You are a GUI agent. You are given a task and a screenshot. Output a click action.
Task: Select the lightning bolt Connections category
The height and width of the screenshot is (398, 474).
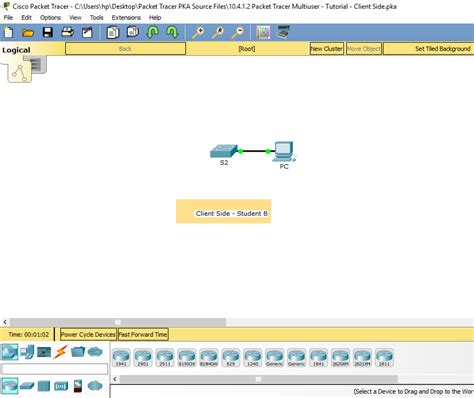(x=60, y=352)
